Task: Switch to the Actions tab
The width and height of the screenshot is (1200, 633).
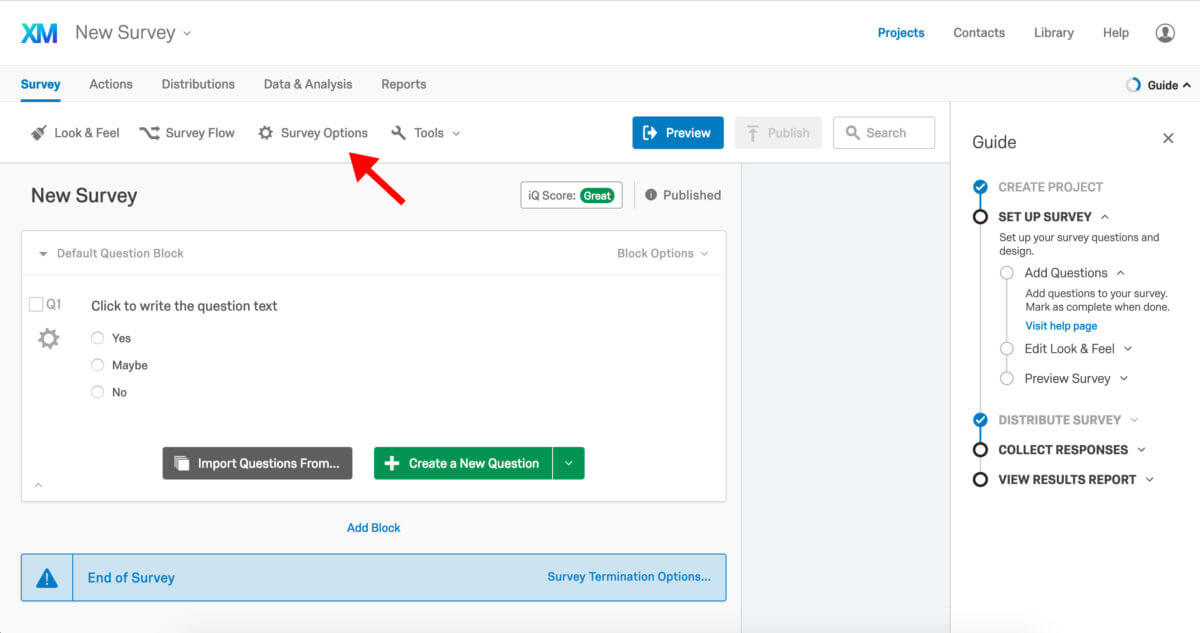Action: (111, 84)
